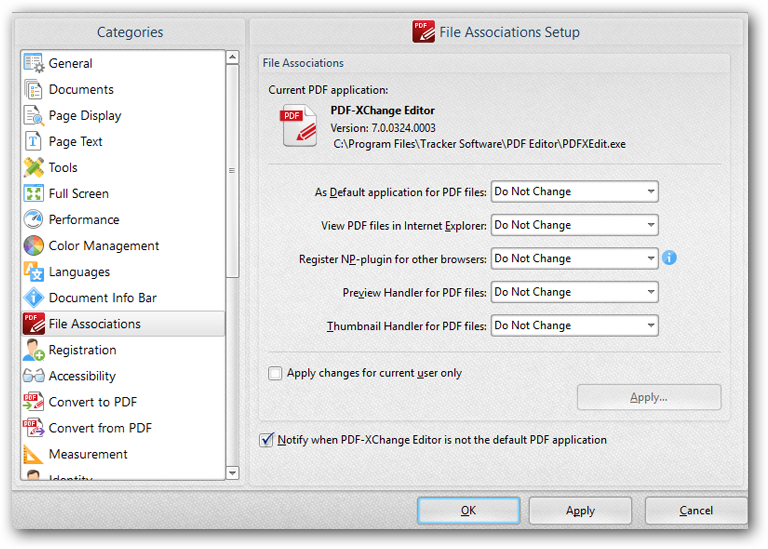Click the Convert to PDF icon
Screen dimensions: 768x549
[34, 402]
